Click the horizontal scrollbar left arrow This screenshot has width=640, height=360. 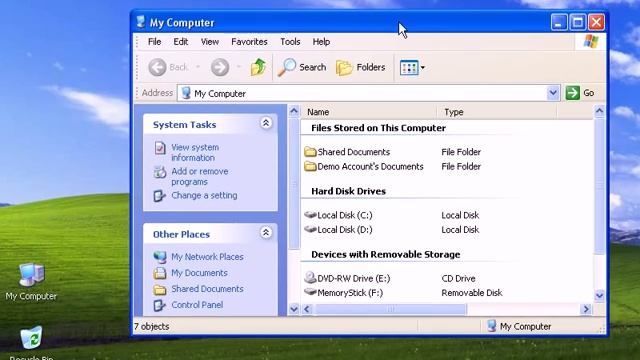point(307,309)
